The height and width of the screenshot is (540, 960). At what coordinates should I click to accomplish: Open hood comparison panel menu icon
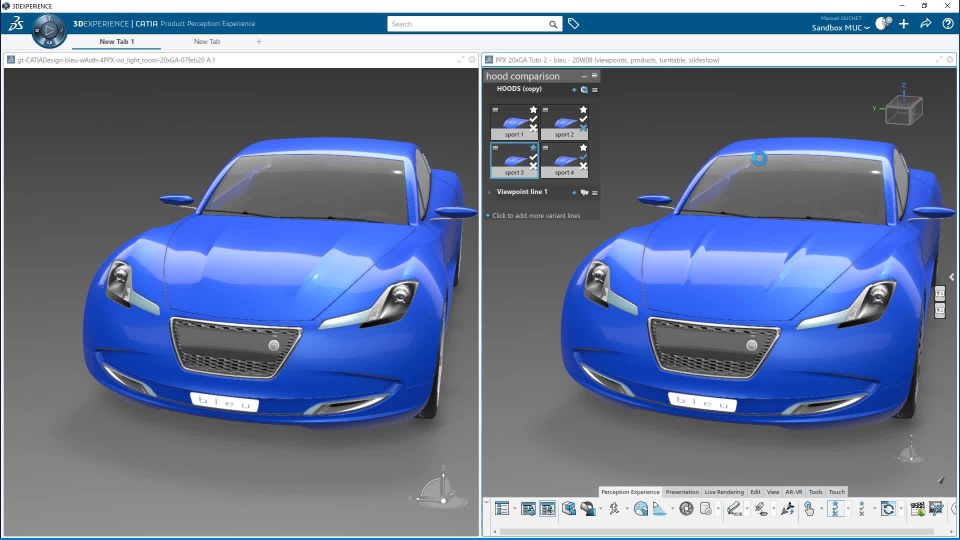tap(594, 76)
